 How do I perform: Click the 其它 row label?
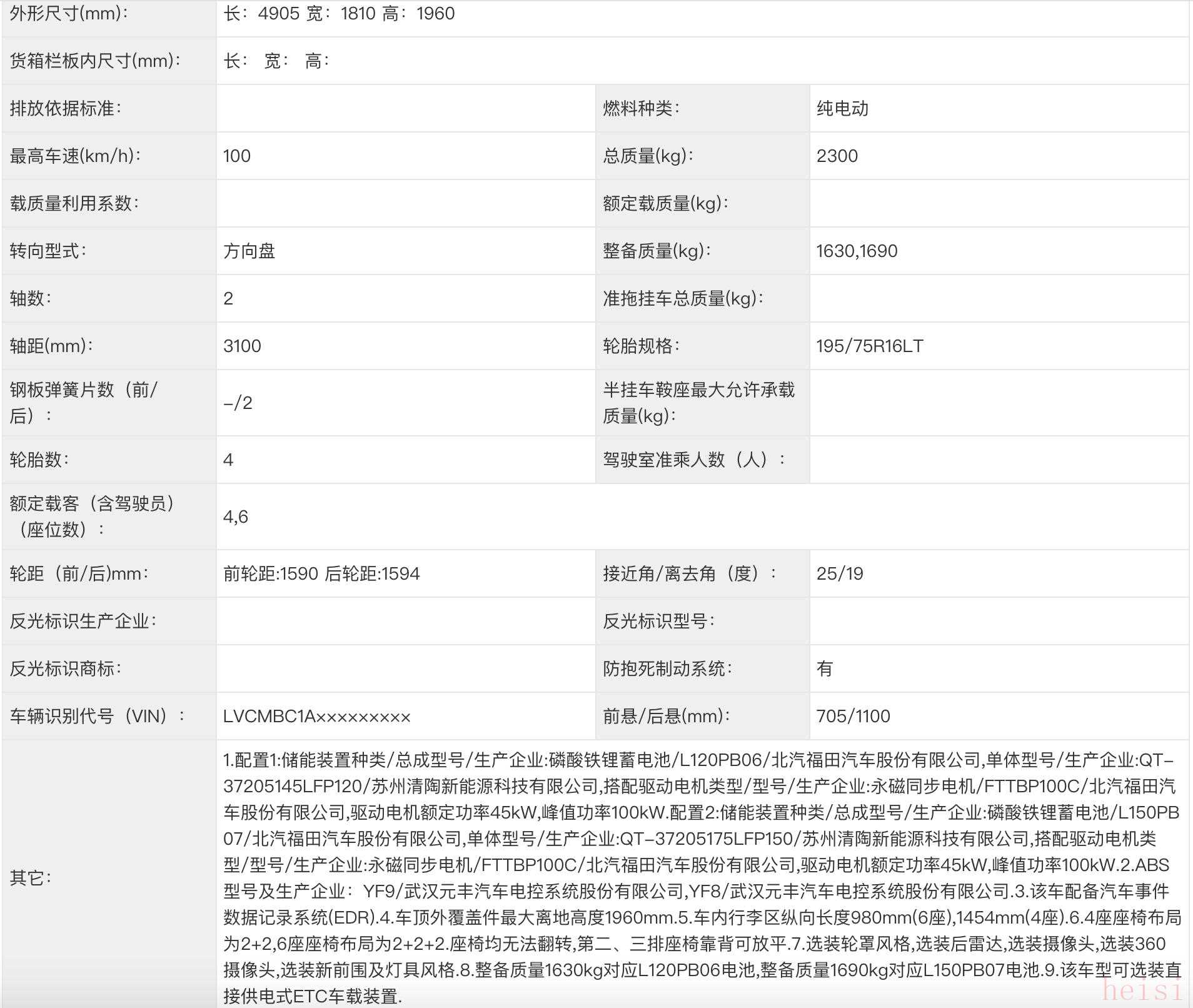[x=30, y=878]
